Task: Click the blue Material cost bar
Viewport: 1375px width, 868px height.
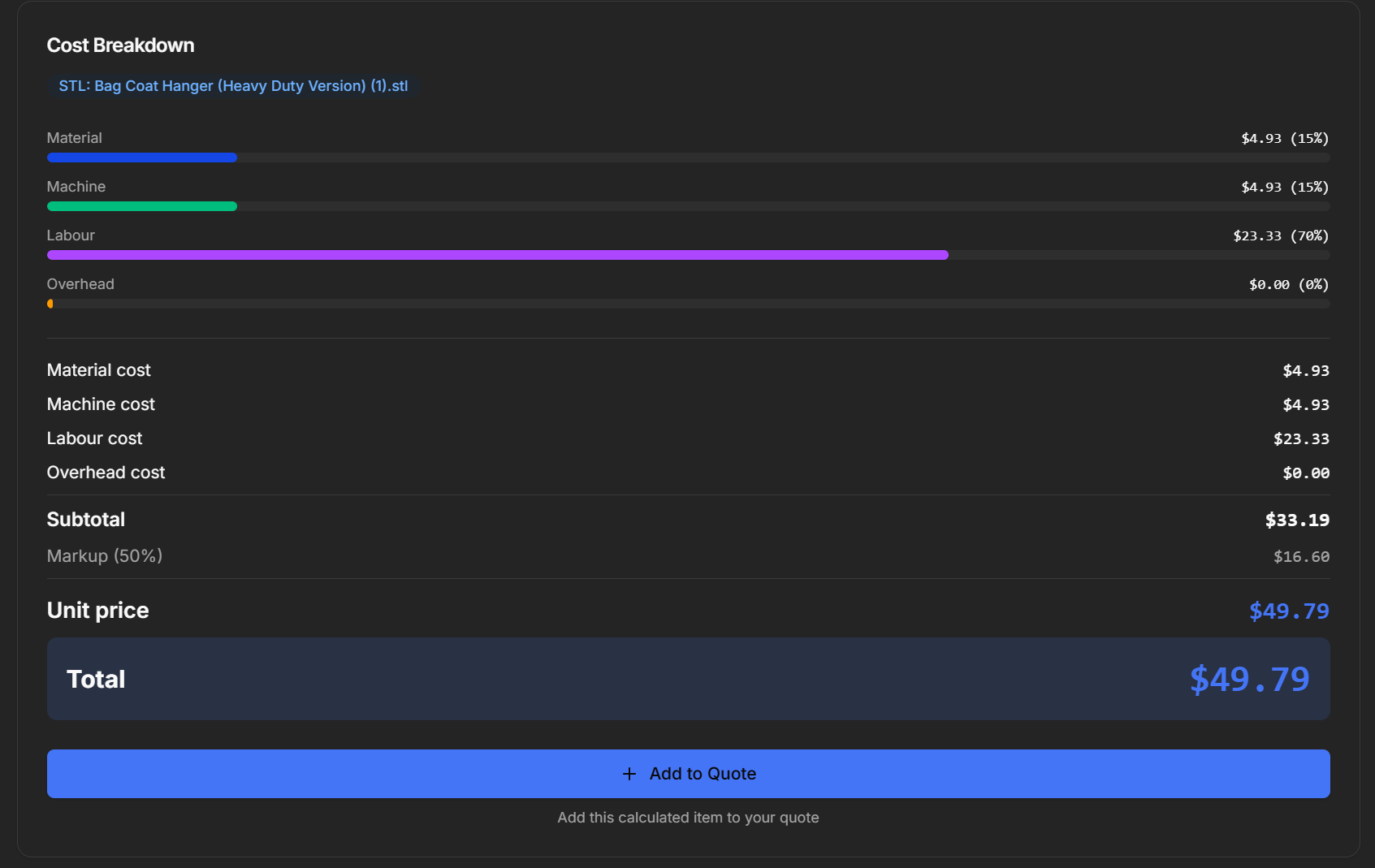Action: pos(142,158)
